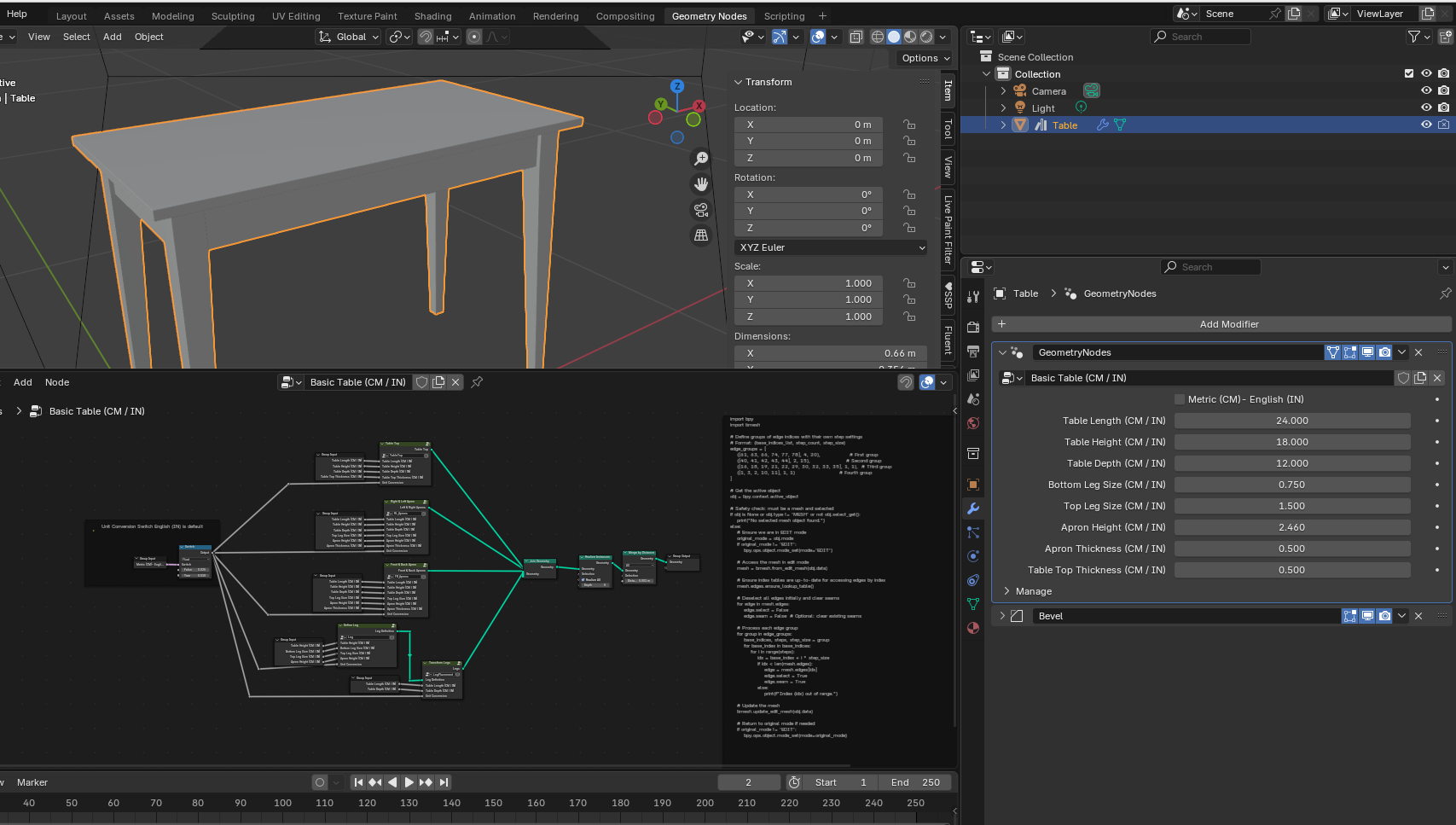Enable fake user shield for Basic Table modifier group
The width and height of the screenshot is (1456, 825).
point(1403,378)
